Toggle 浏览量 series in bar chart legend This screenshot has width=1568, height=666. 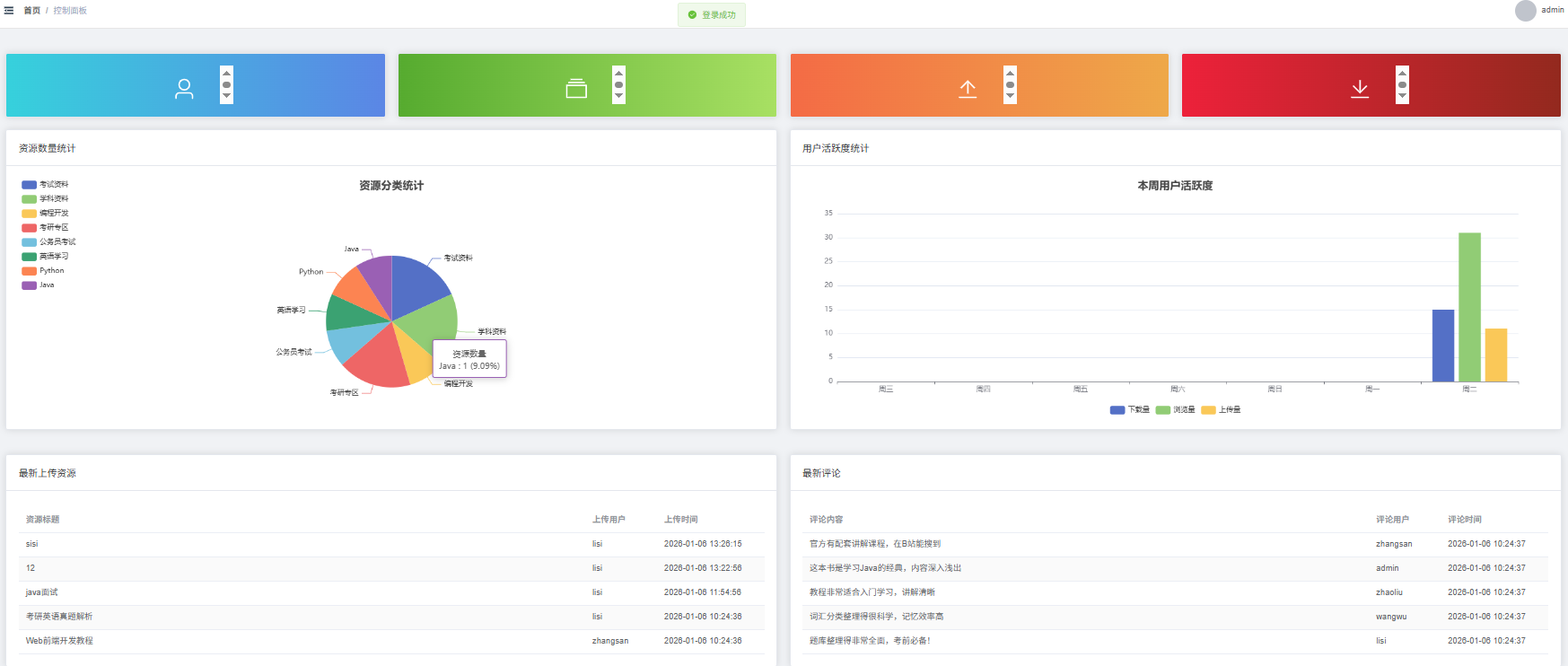[1175, 410]
